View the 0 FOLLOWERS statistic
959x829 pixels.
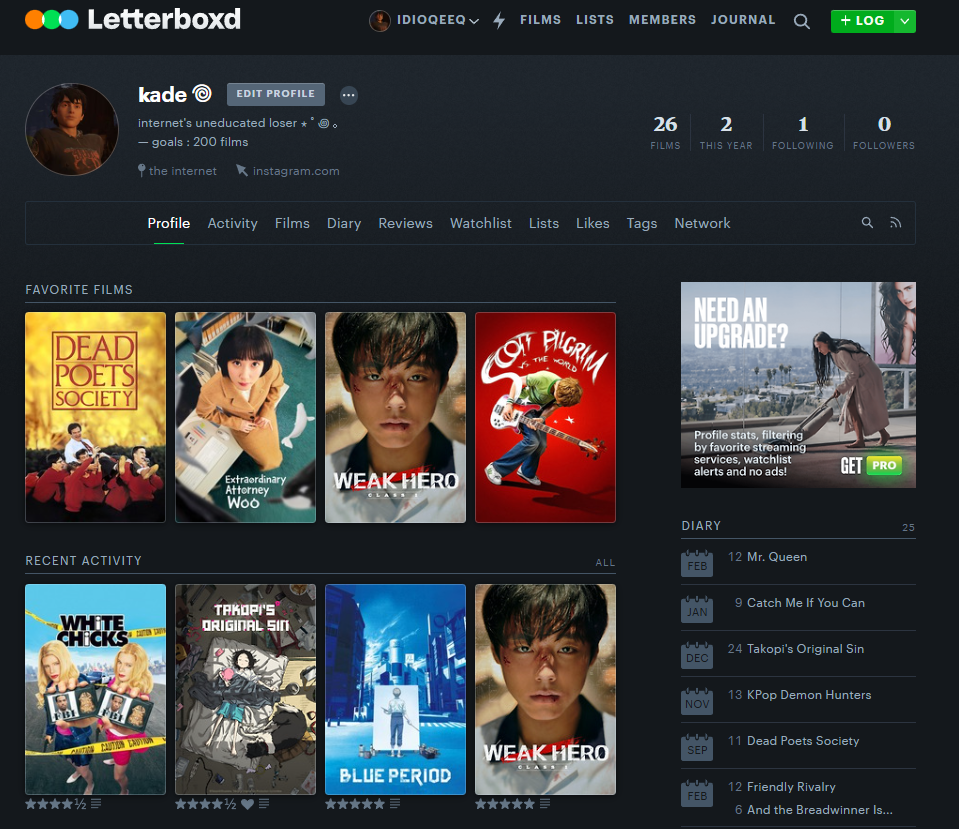pos(884,132)
